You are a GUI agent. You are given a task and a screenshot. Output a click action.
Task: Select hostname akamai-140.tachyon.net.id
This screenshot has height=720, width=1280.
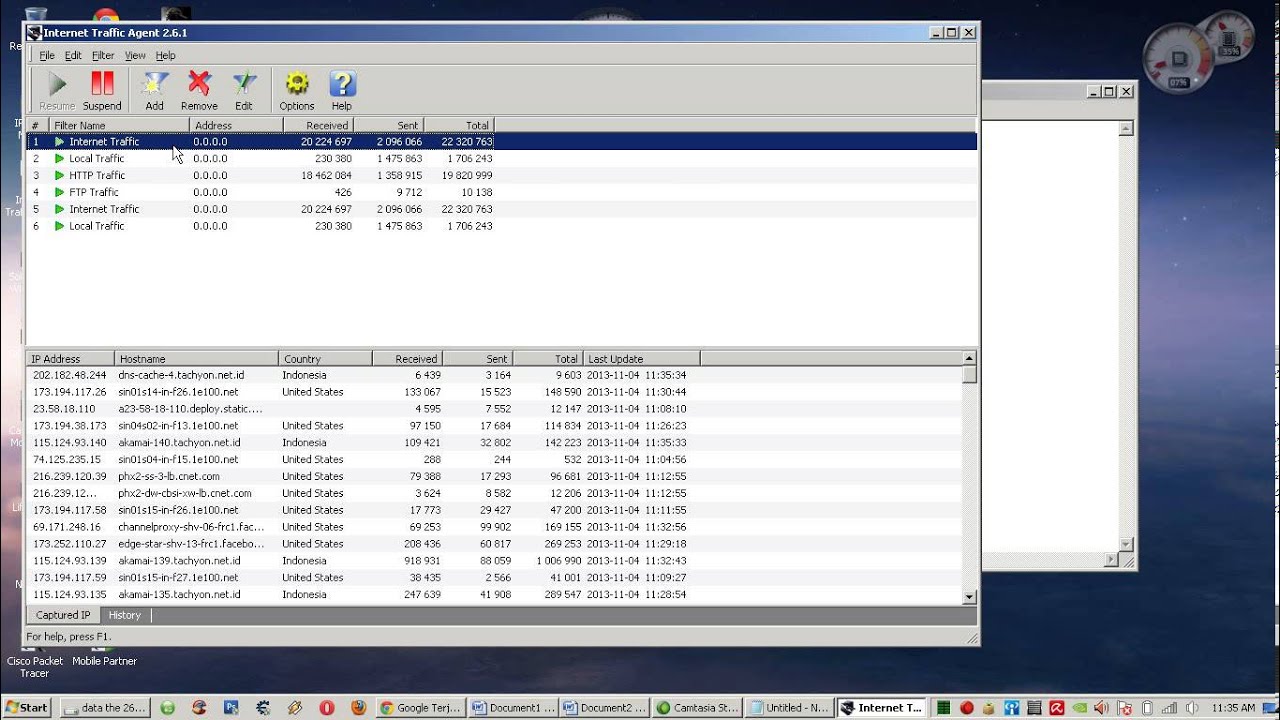[x=179, y=442]
